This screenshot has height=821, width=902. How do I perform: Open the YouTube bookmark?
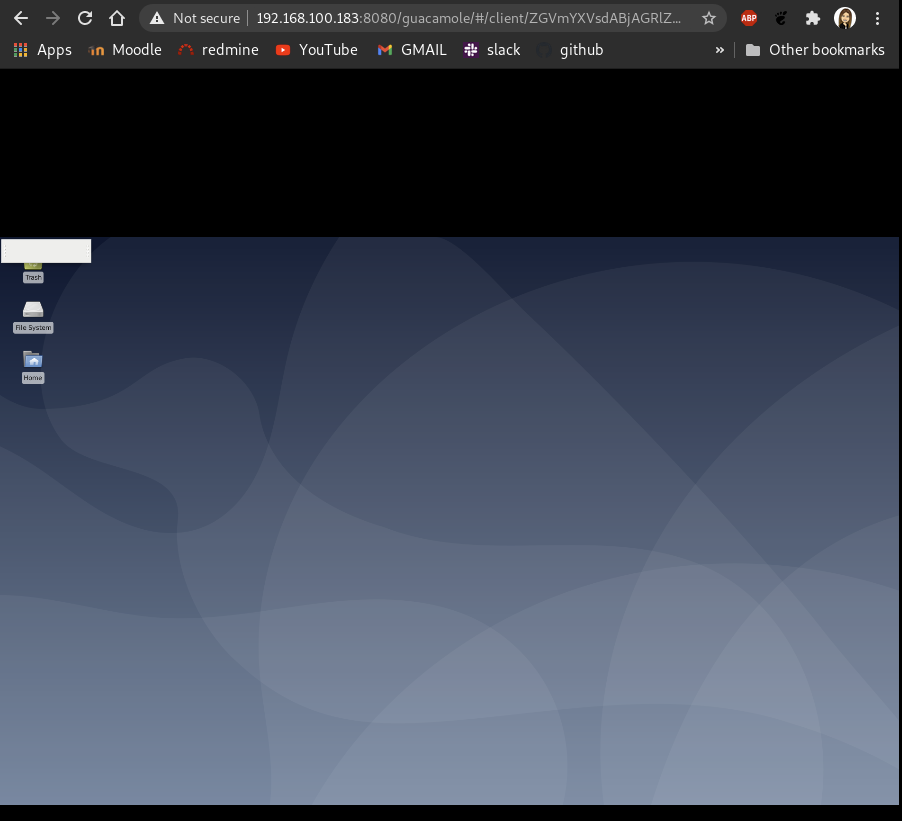pos(316,49)
